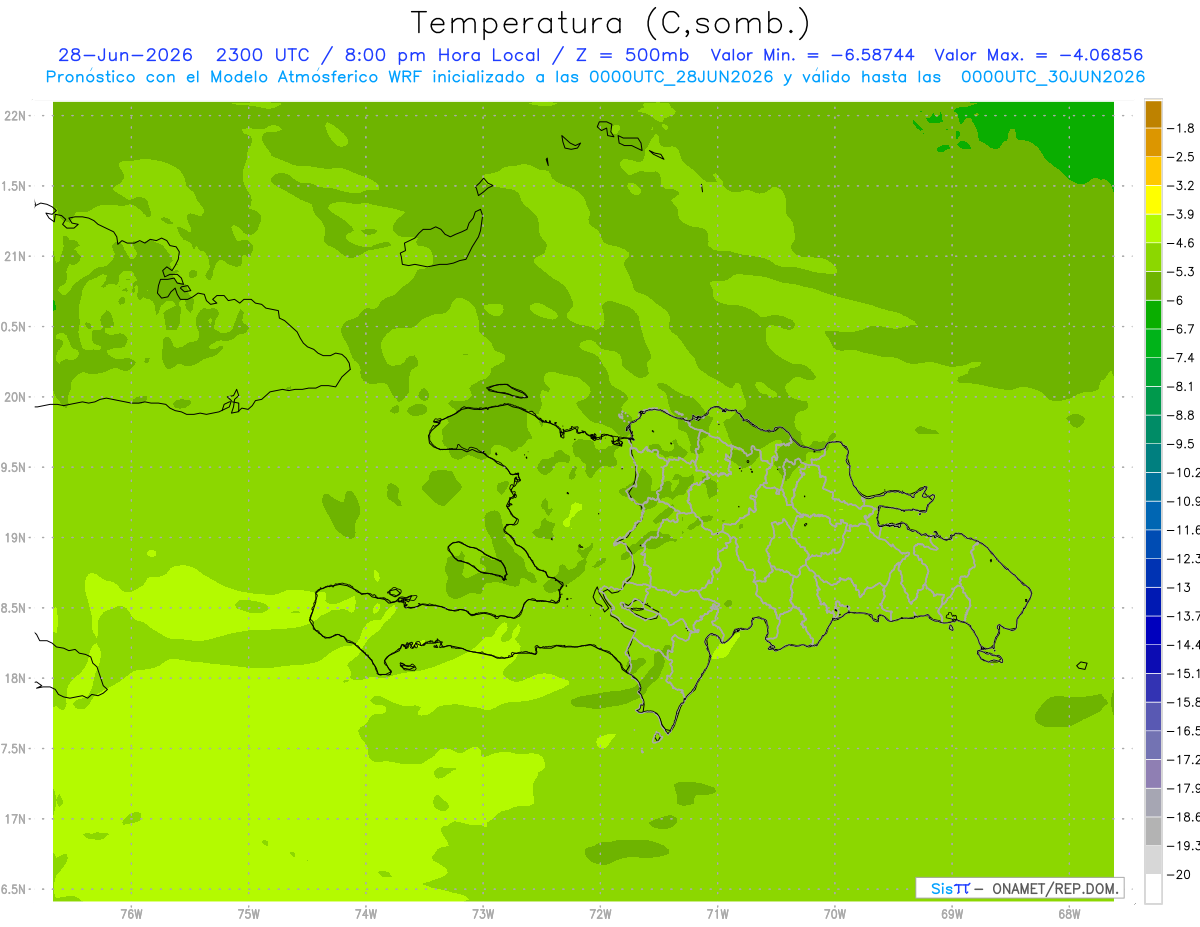Click the '0000UTC_30JUN2026' valid-until timestamp

1053,77
